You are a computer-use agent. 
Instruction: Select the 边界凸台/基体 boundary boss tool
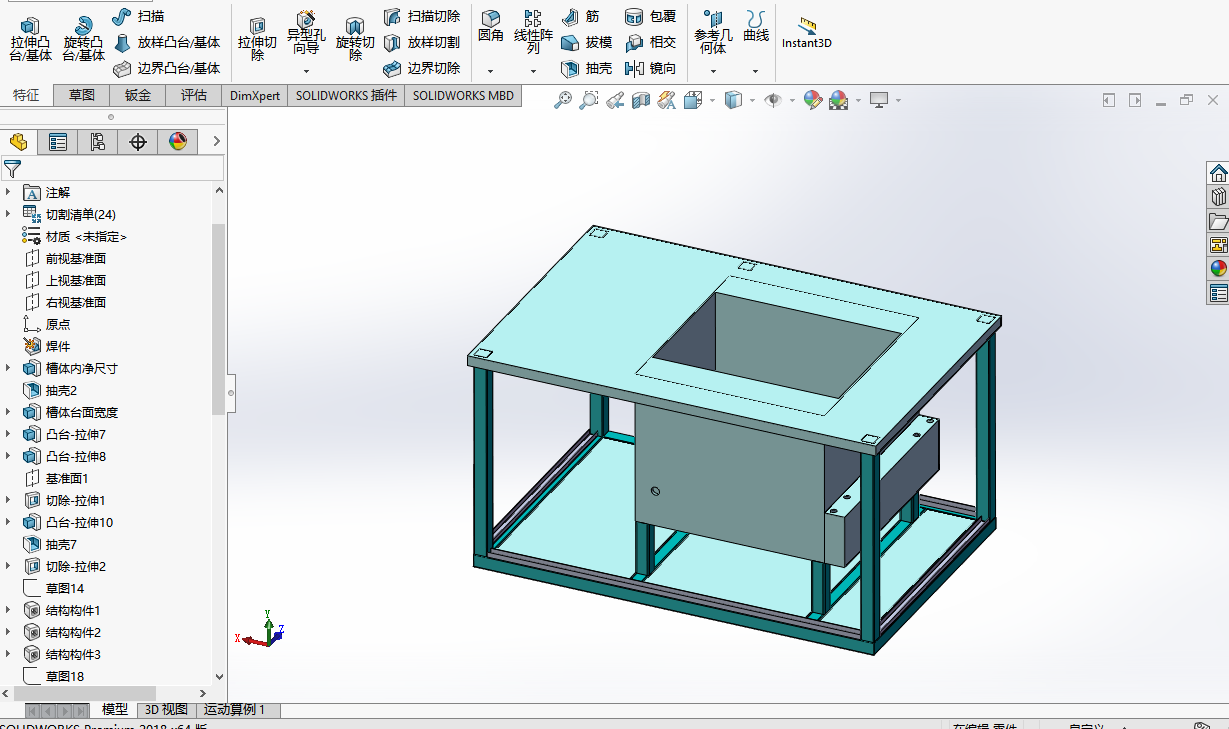point(166,68)
